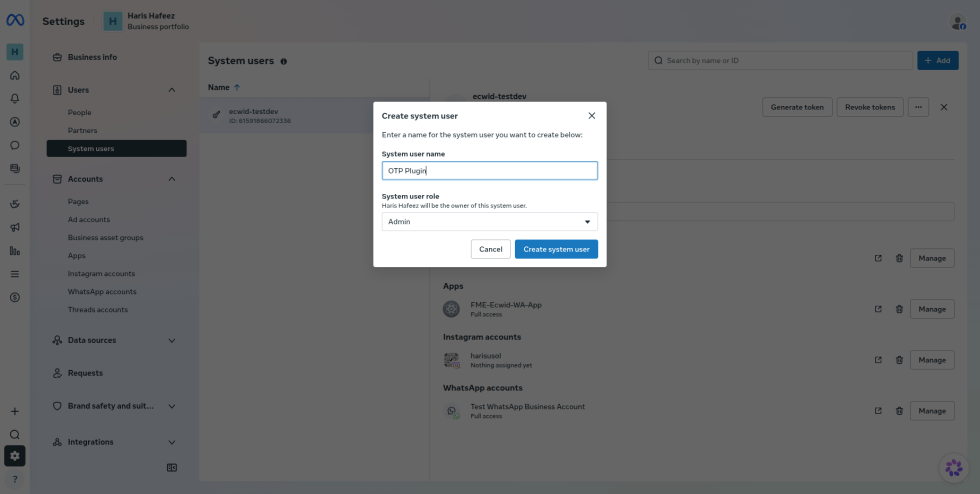Screen dimensions: 980x494
Task: Cancel the Create system user dialog
Action: click(491, 249)
